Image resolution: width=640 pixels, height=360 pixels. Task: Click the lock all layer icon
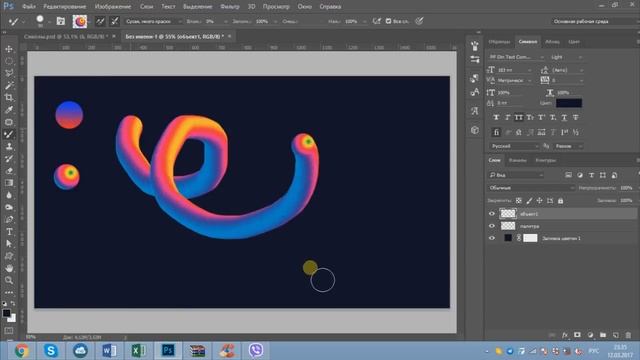click(x=560, y=201)
